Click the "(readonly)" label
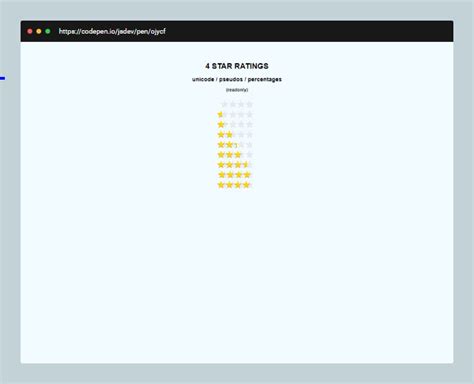474x384 pixels. click(x=237, y=90)
